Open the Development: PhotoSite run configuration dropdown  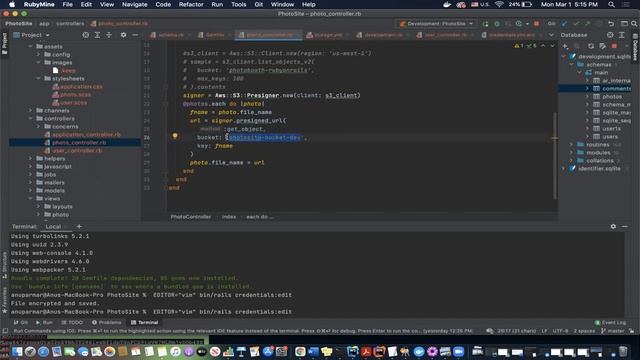[x=437, y=24]
